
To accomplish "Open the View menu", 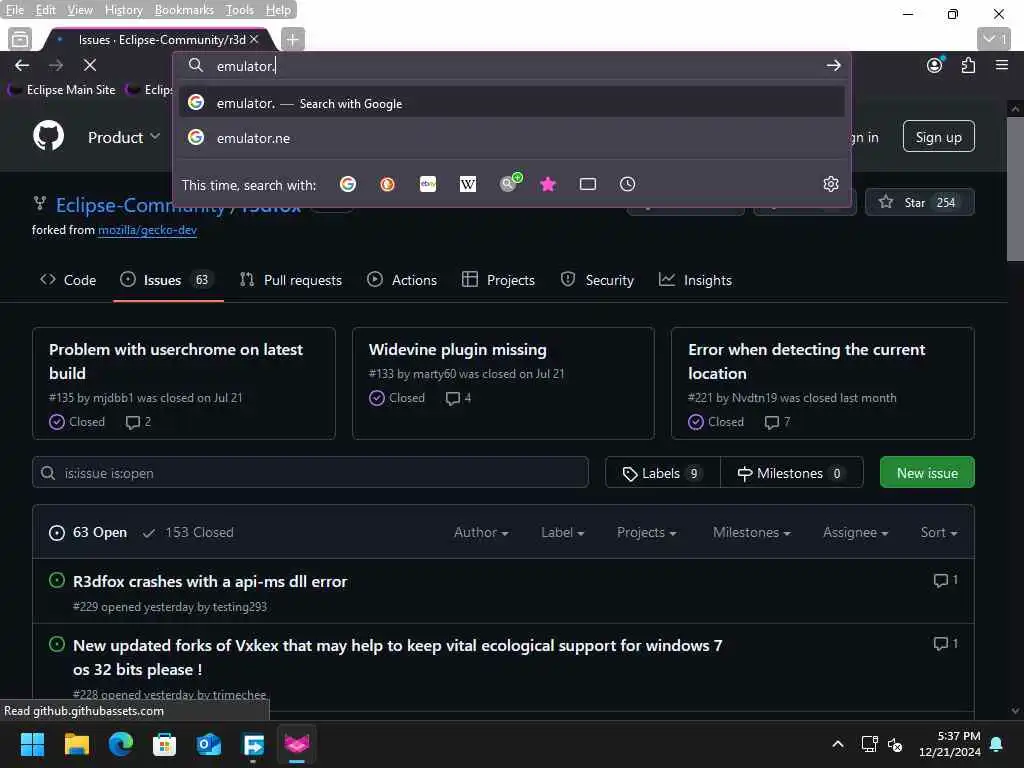I will [80, 10].
